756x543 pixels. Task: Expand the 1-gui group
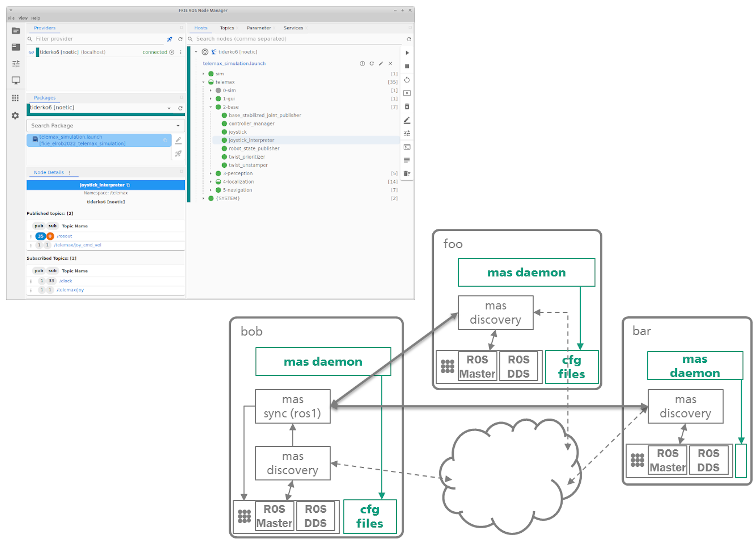211,98
